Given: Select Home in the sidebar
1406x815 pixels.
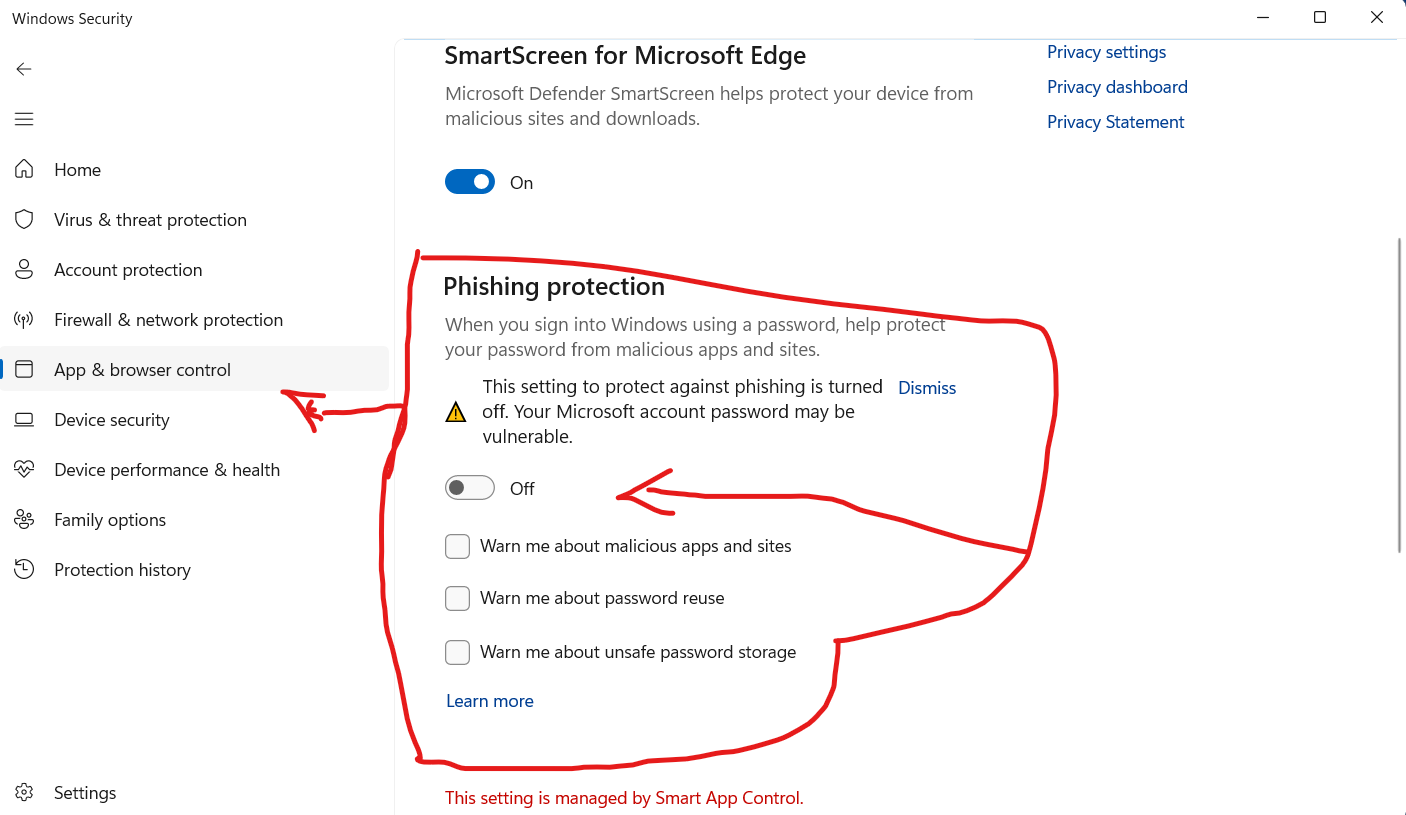Looking at the screenshot, I should pyautogui.click(x=77, y=169).
